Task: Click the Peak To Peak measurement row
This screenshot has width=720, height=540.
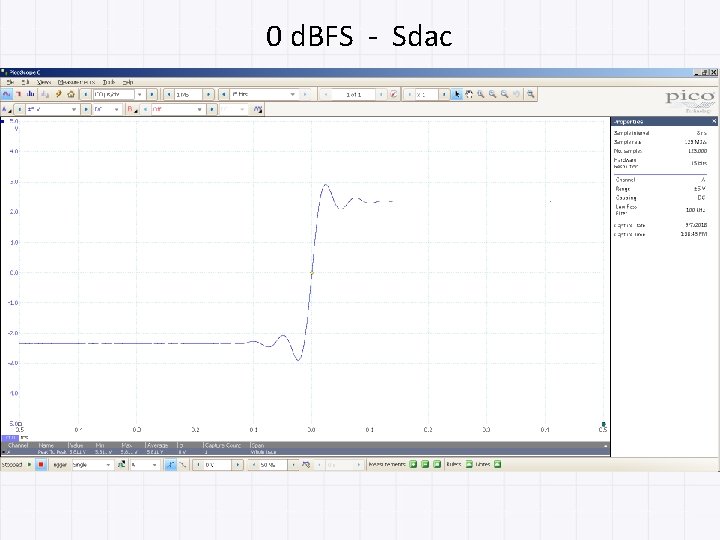Action: 305,452
